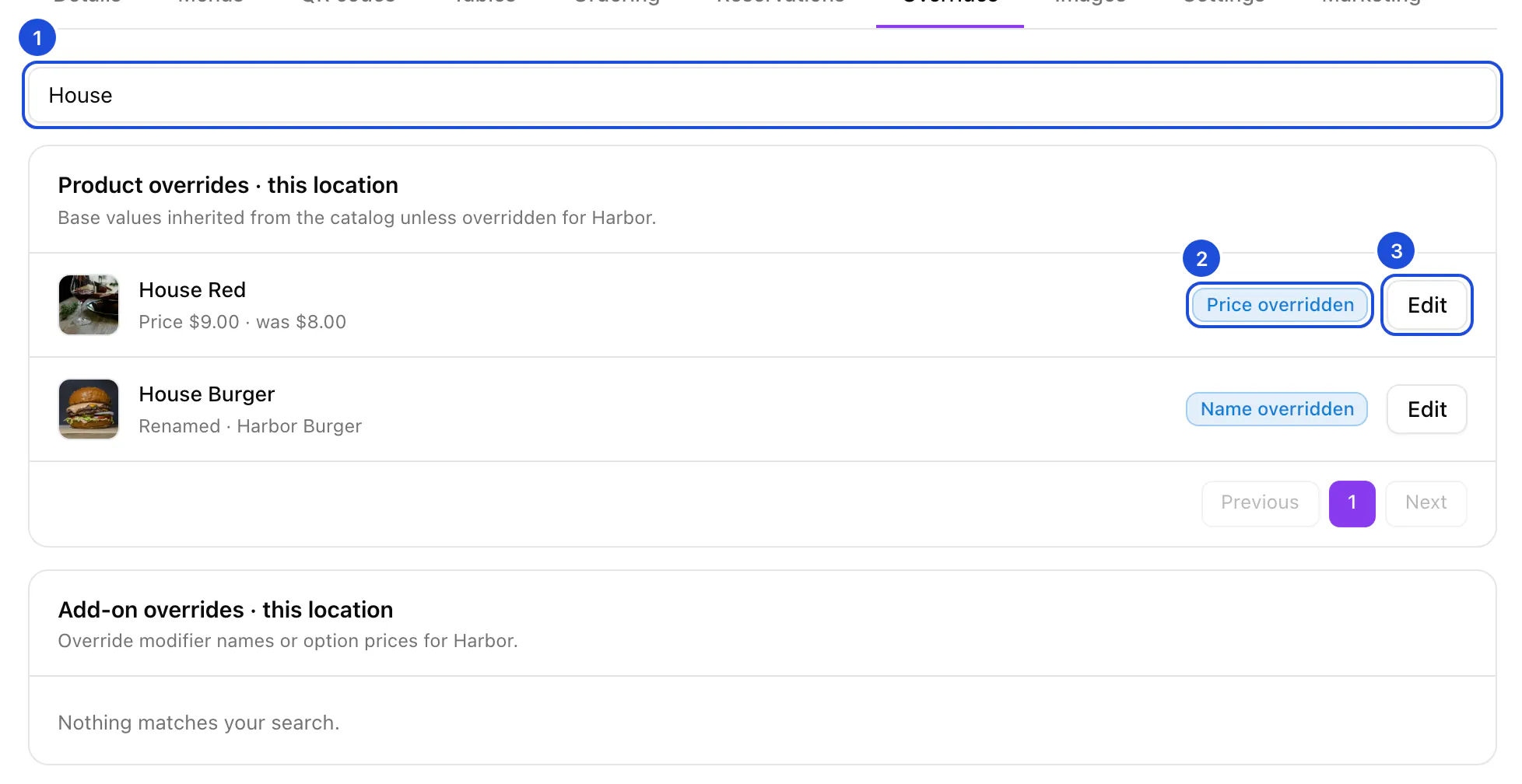Viewport: 1522px width, 784px height.
Task: Click the "Name overridden" badge
Action: 1276,409
